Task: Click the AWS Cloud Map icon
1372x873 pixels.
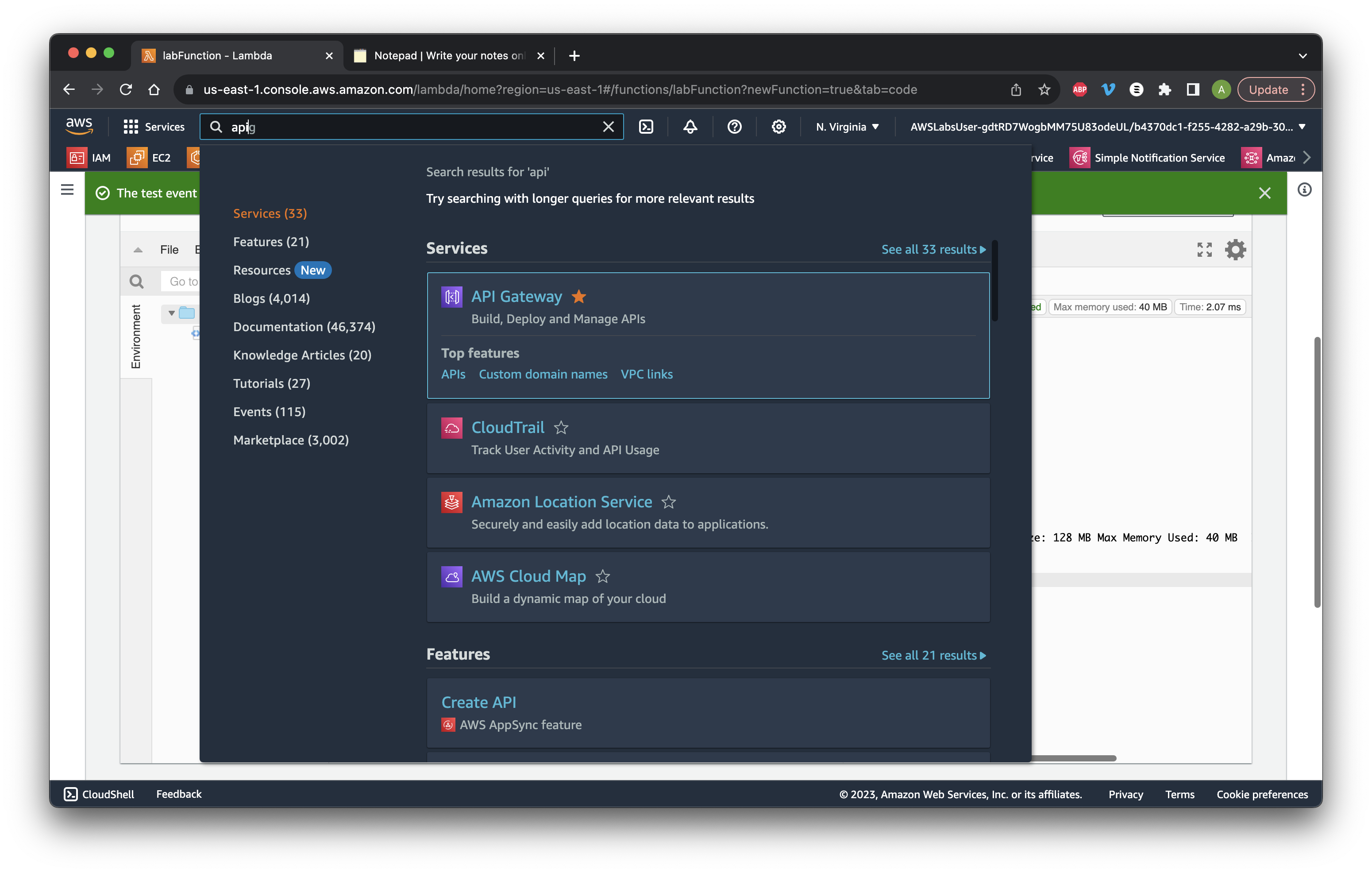Action: coord(452,577)
